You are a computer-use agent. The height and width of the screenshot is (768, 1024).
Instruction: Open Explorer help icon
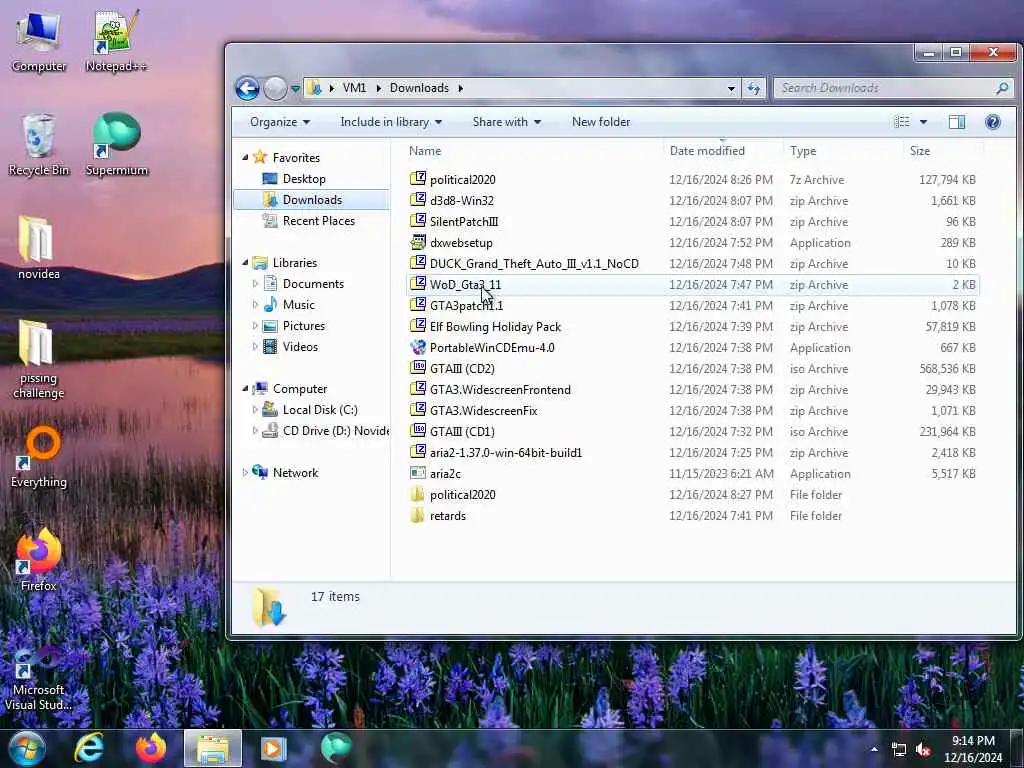point(993,122)
